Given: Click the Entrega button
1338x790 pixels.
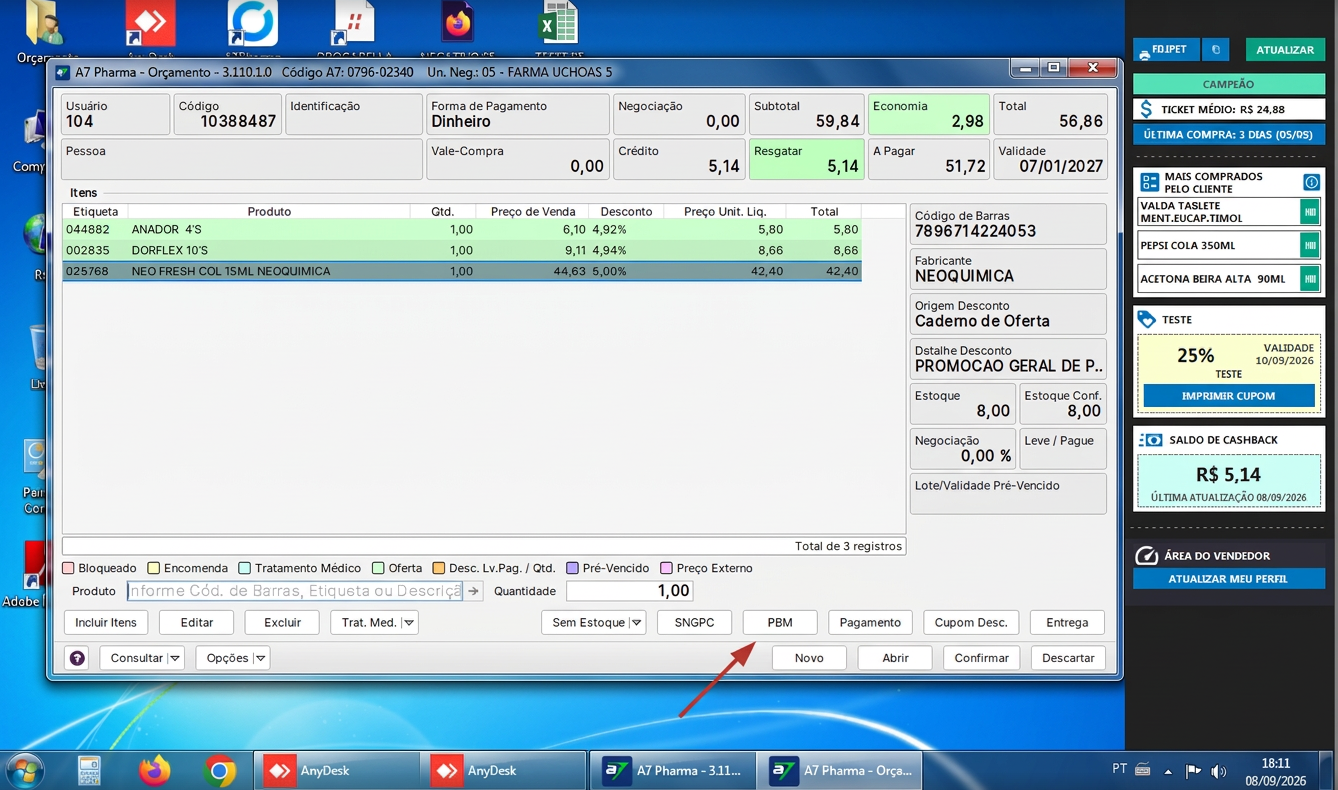Looking at the screenshot, I should point(1067,622).
